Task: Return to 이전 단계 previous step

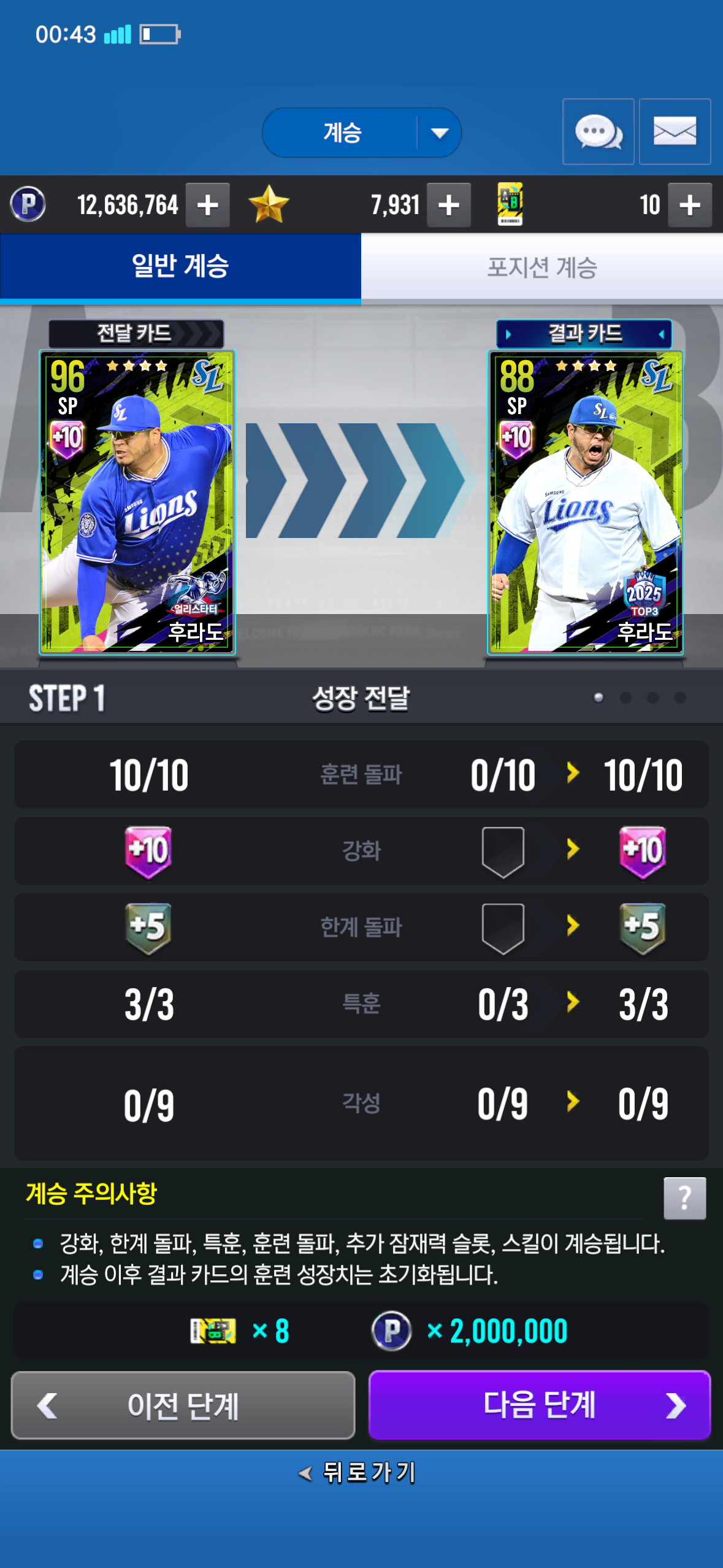Action: tap(183, 1405)
